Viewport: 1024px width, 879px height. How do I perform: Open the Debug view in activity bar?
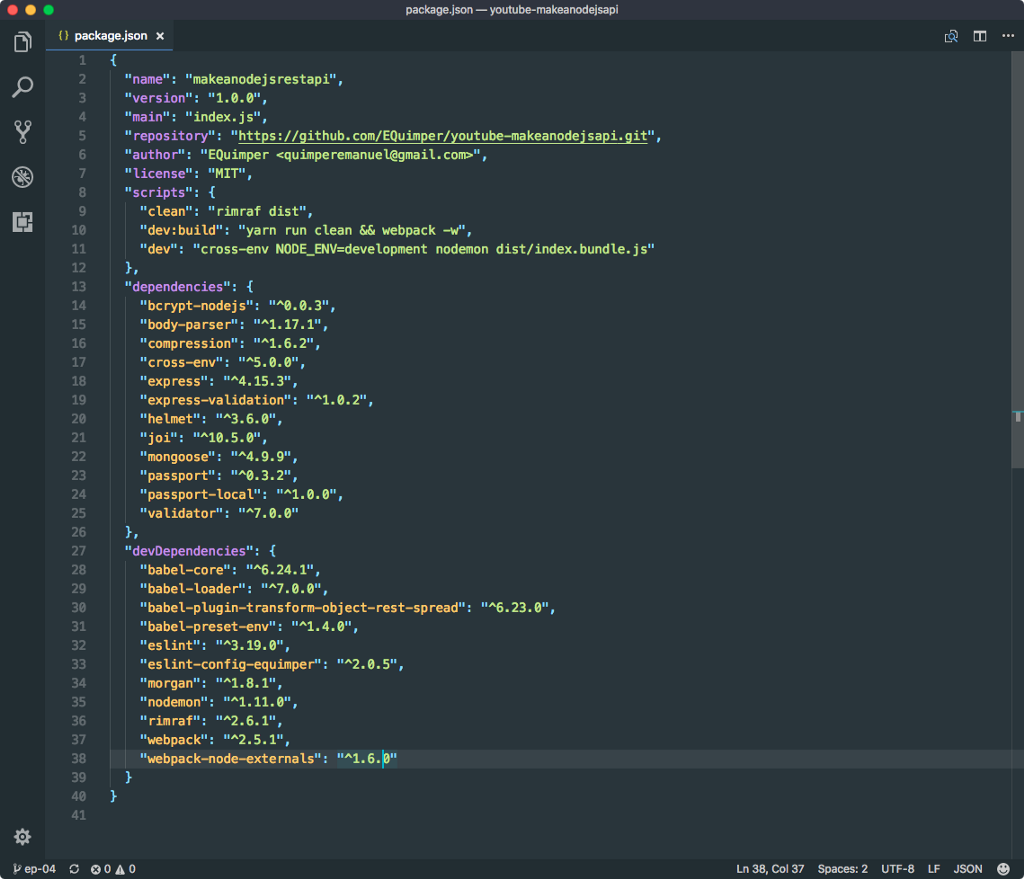point(22,177)
